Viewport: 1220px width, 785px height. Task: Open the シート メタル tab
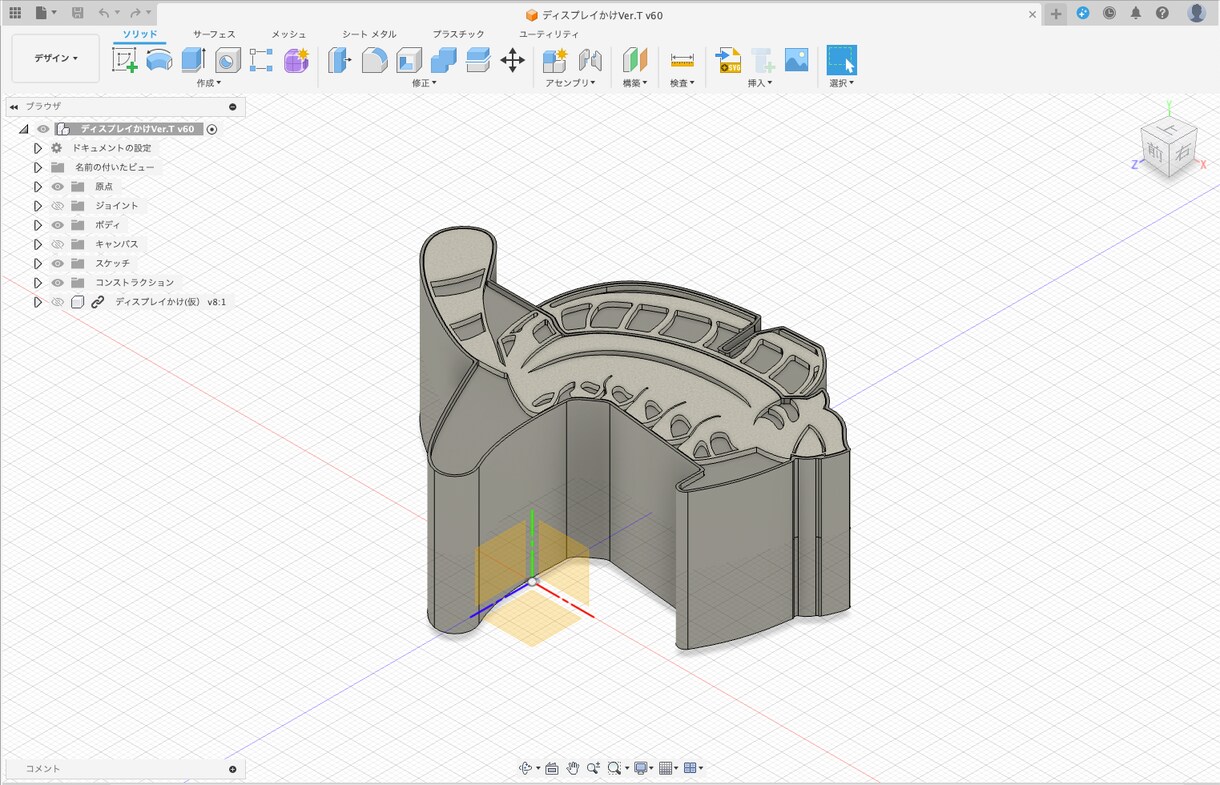[369, 34]
